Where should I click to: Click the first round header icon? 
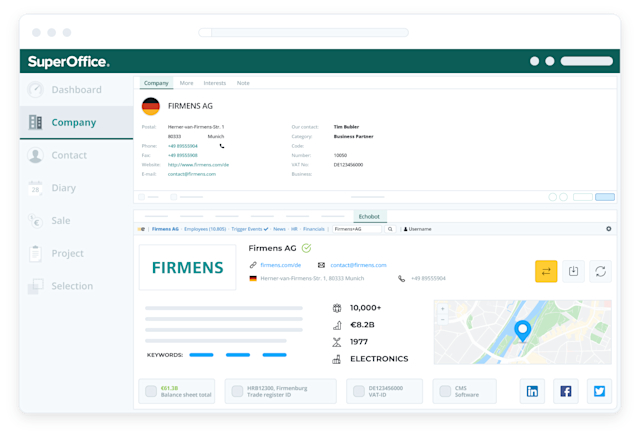point(534,61)
